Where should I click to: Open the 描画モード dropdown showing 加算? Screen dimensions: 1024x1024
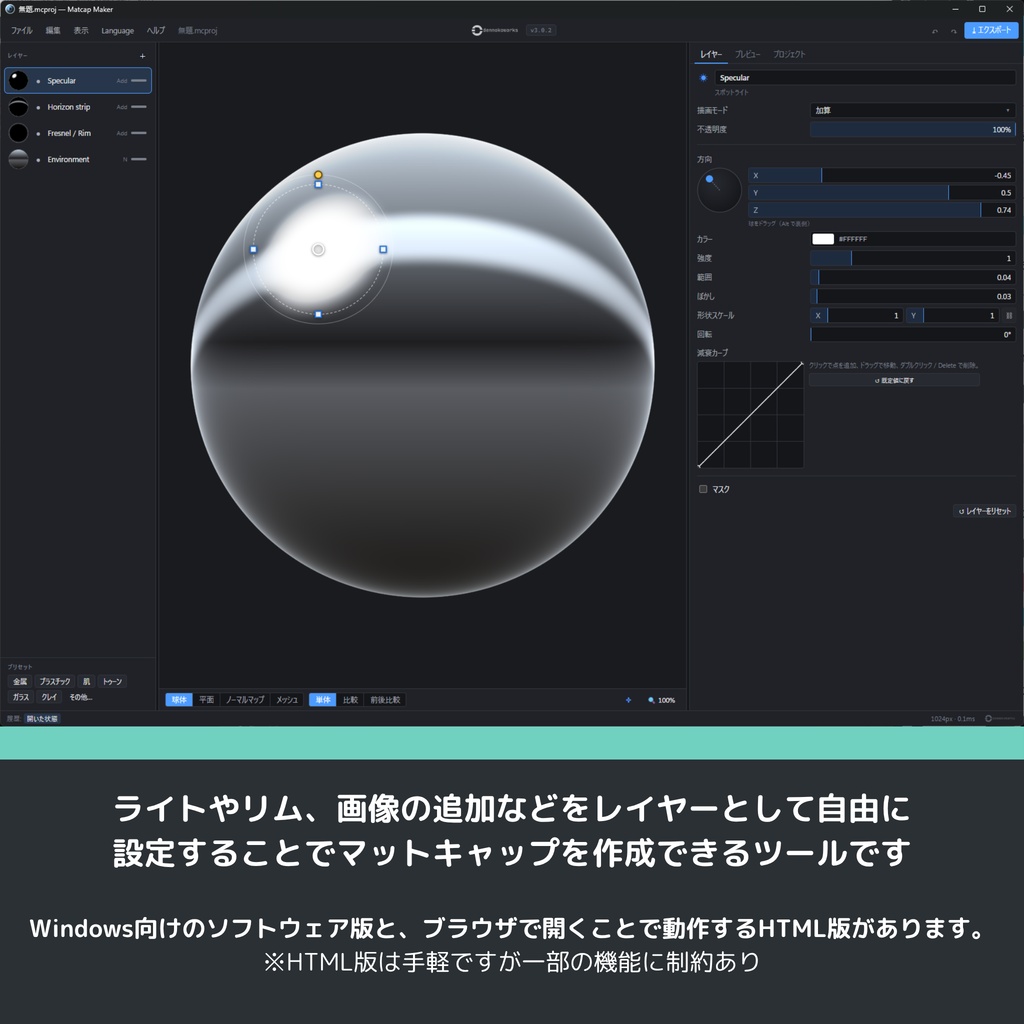pyautogui.click(x=912, y=110)
